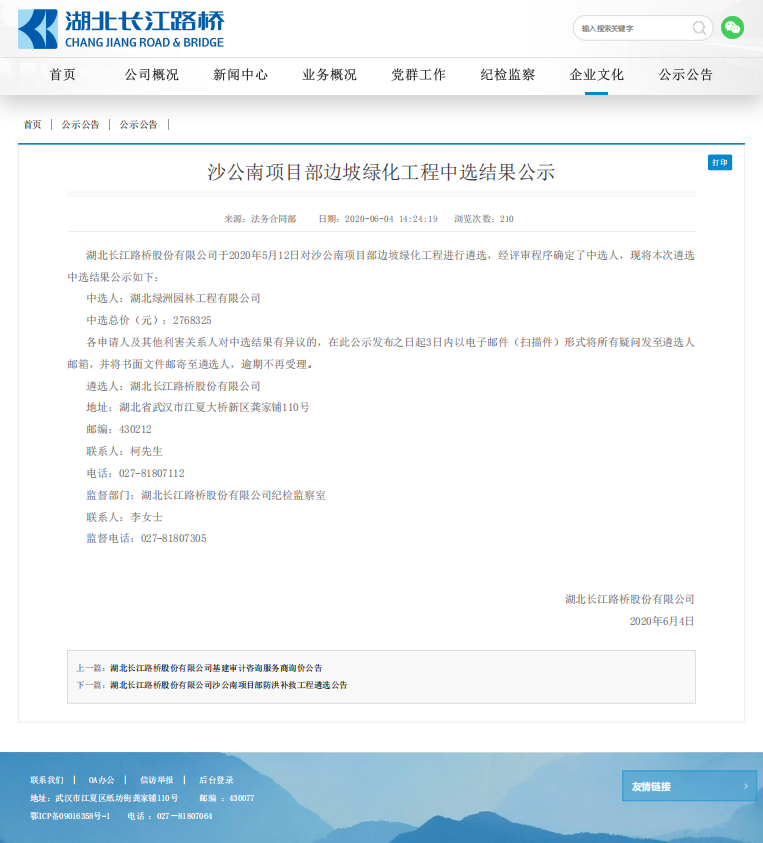Open the 业务概况 navigation tab
Viewport: 763px width, 843px height.
point(330,75)
